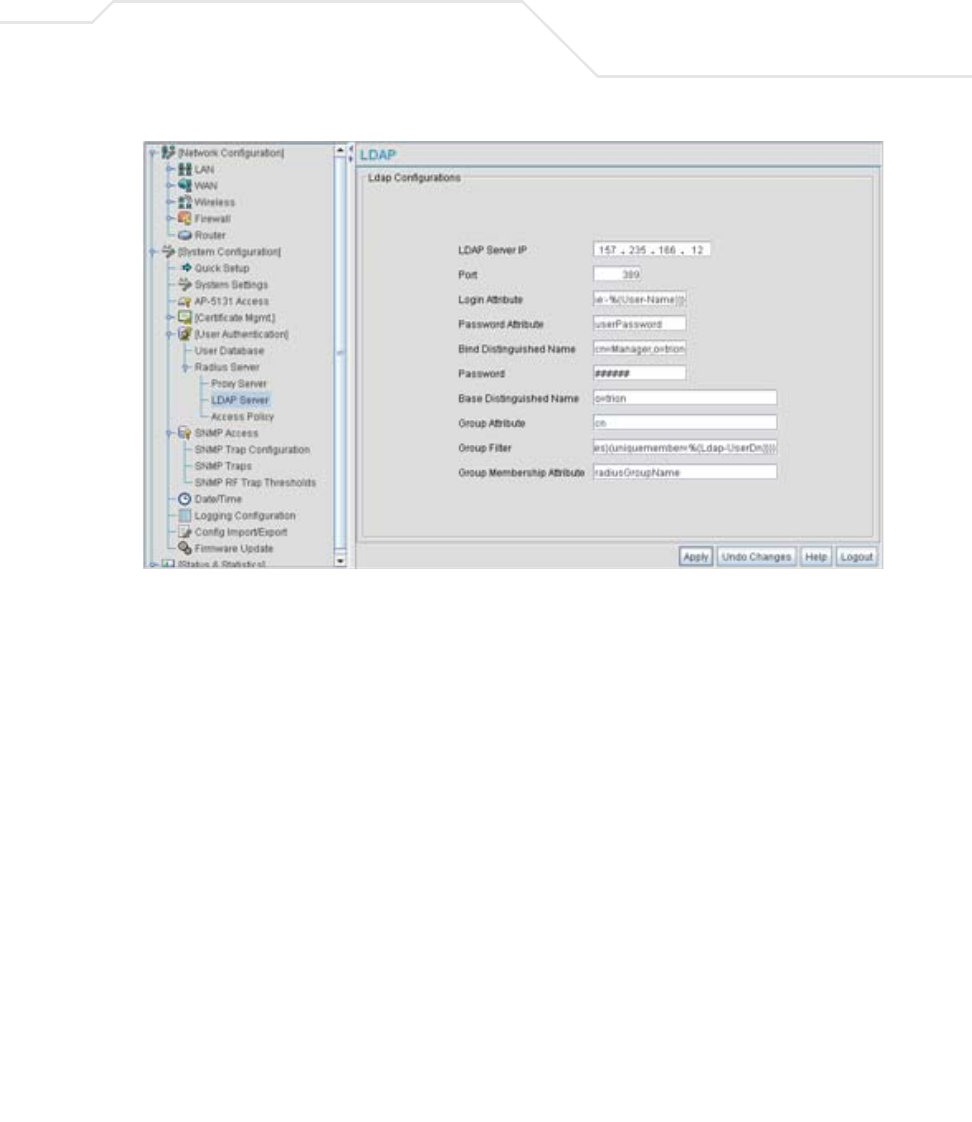This screenshot has height=1122, width=972.
Task: Select SNMP Traps tree item
Action: point(223,466)
